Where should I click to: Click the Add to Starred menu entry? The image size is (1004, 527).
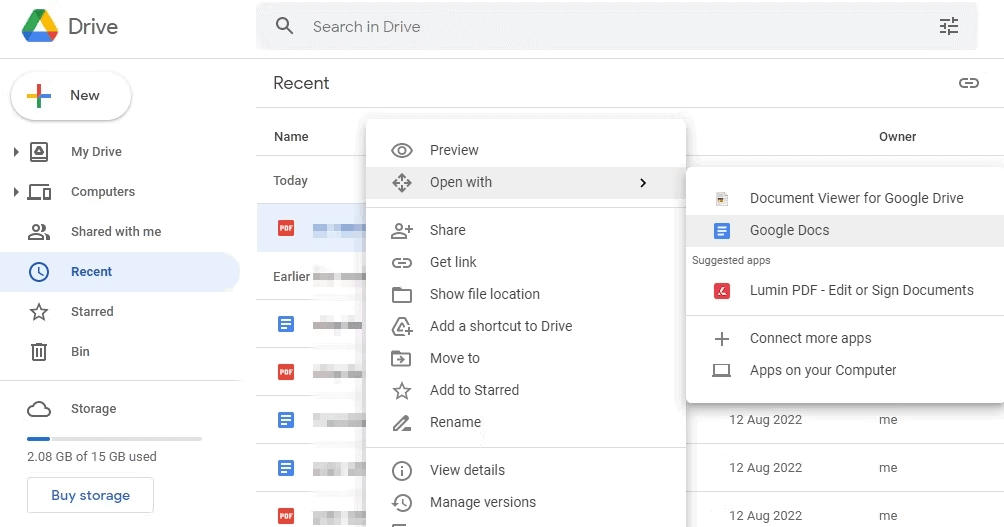point(474,390)
